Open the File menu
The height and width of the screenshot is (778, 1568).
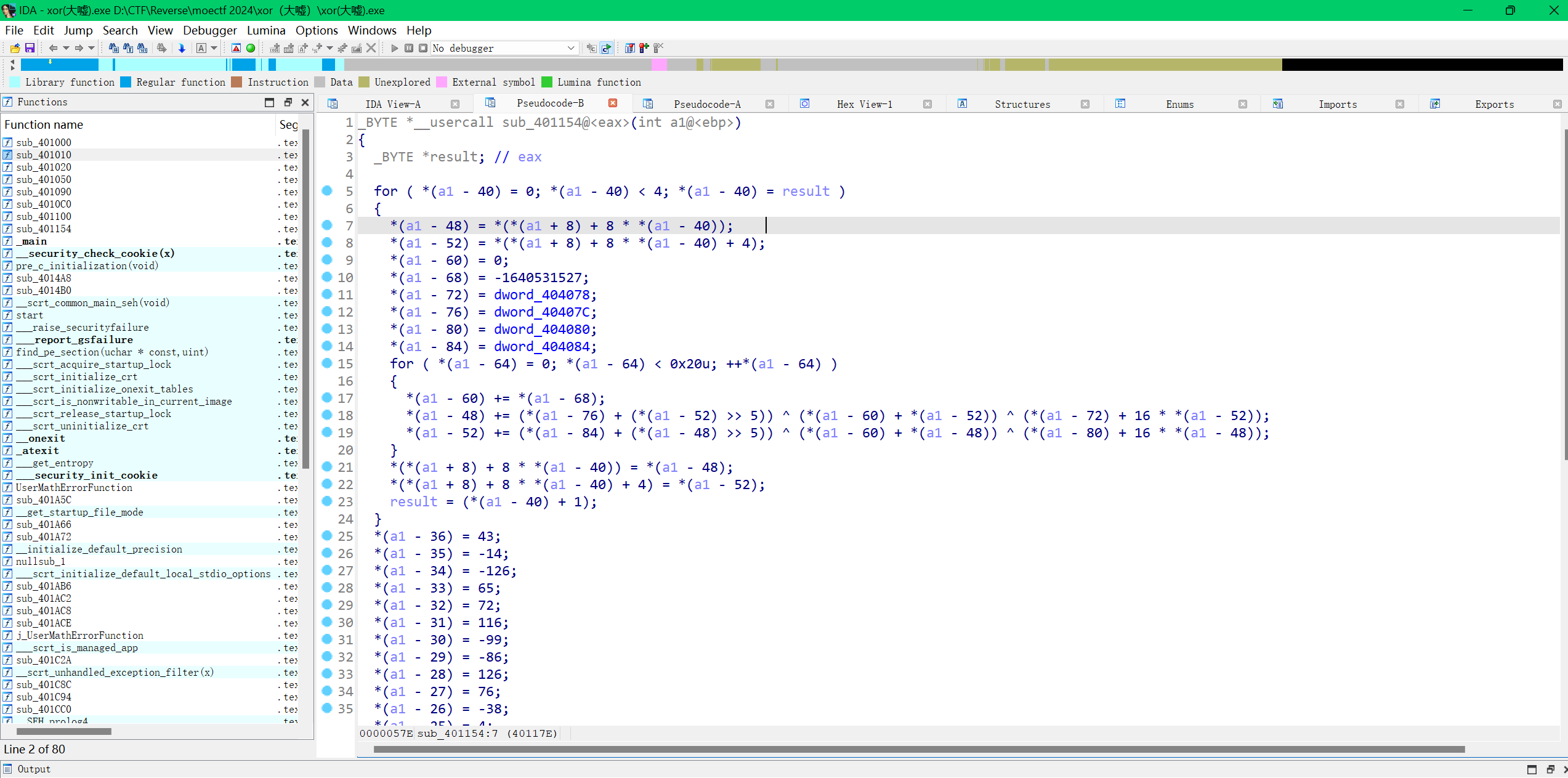point(14,30)
